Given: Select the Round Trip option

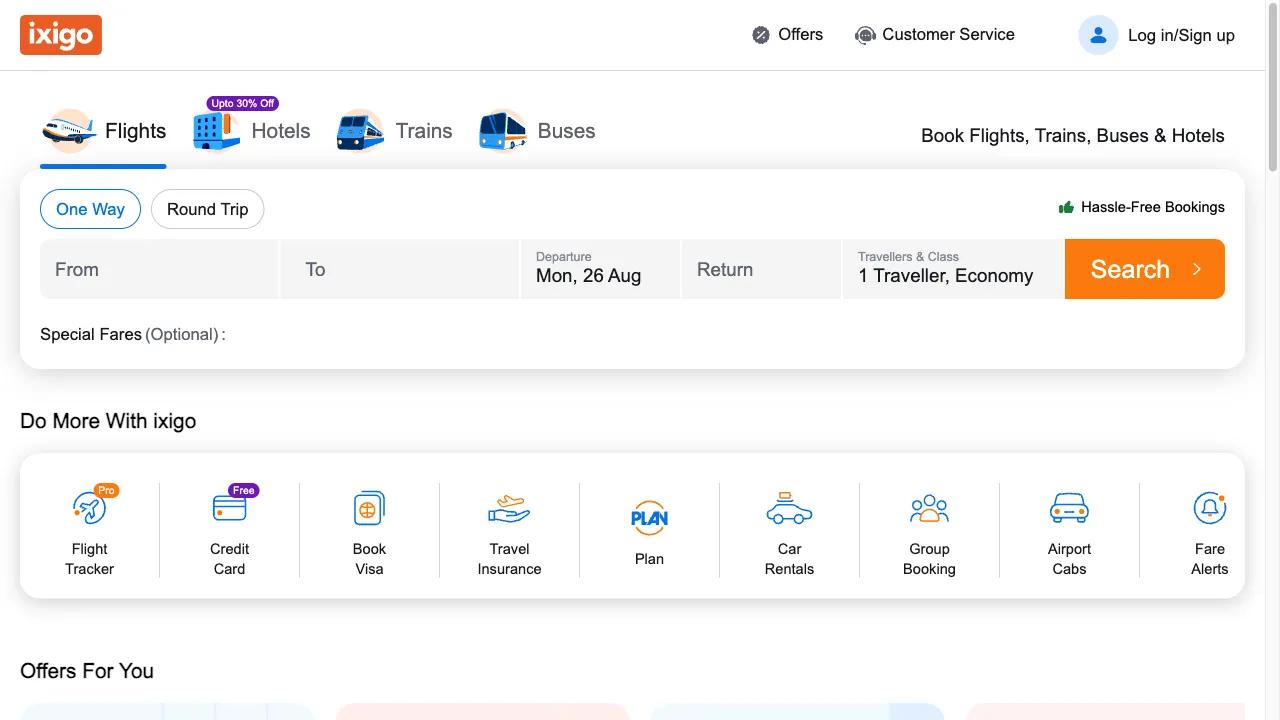Looking at the screenshot, I should click(x=207, y=209).
